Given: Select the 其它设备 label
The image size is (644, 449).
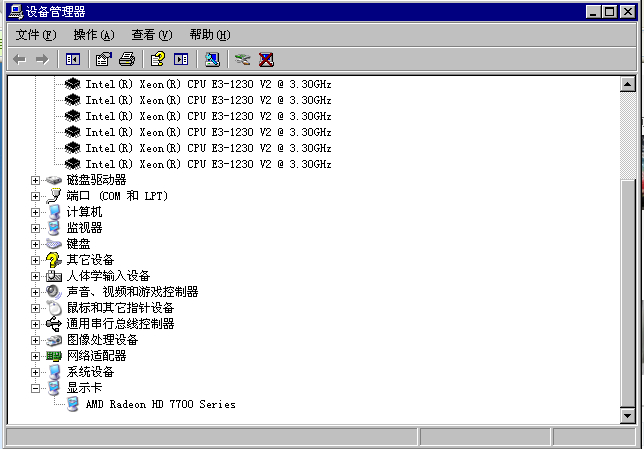Looking at the screenshot, I should click(x=90, y=260).
